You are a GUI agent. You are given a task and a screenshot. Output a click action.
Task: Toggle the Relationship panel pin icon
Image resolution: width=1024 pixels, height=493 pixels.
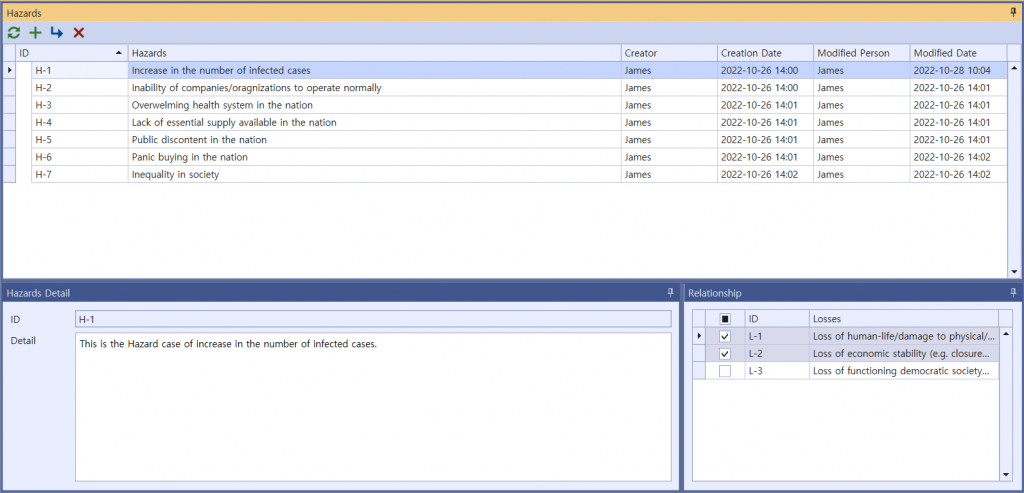[1014, 292]
